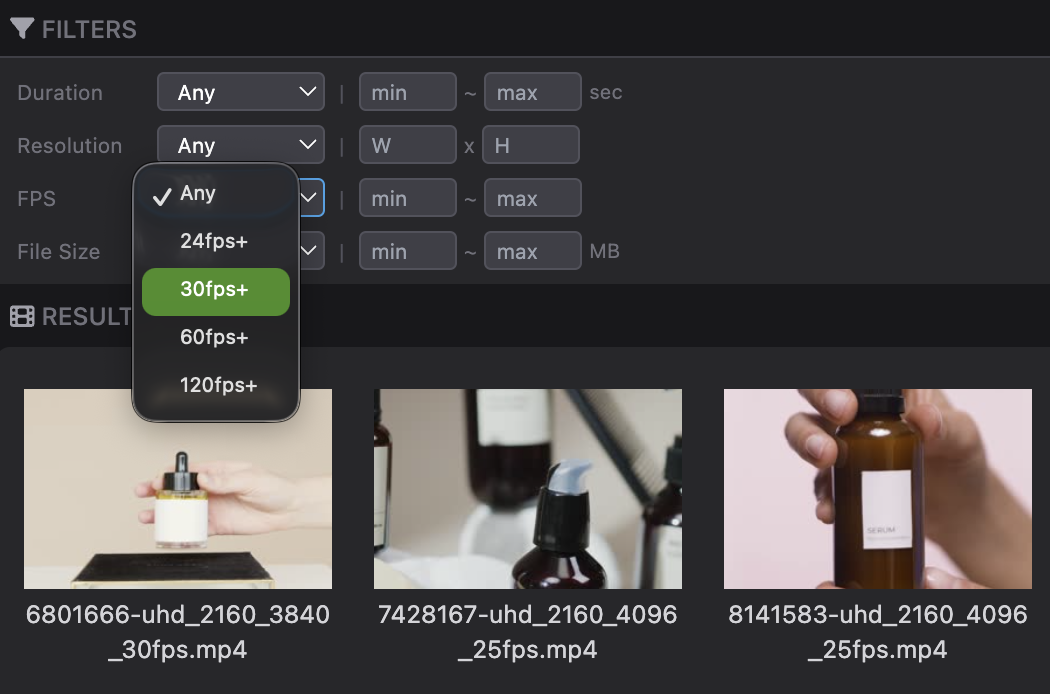The height and width of the screenshot is (694, 1050).
Task: Click the 8141583 amber bottle thumbnail
Action: point(877,488)
